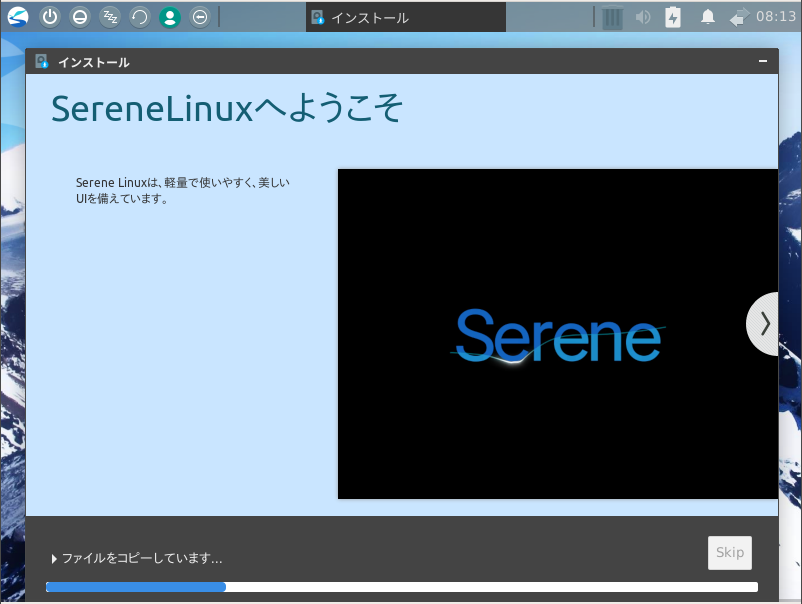This screenshot has width=802, height=604.
Task: Click the SereneLinuxへようこそ heading
Action: (227, 108)
